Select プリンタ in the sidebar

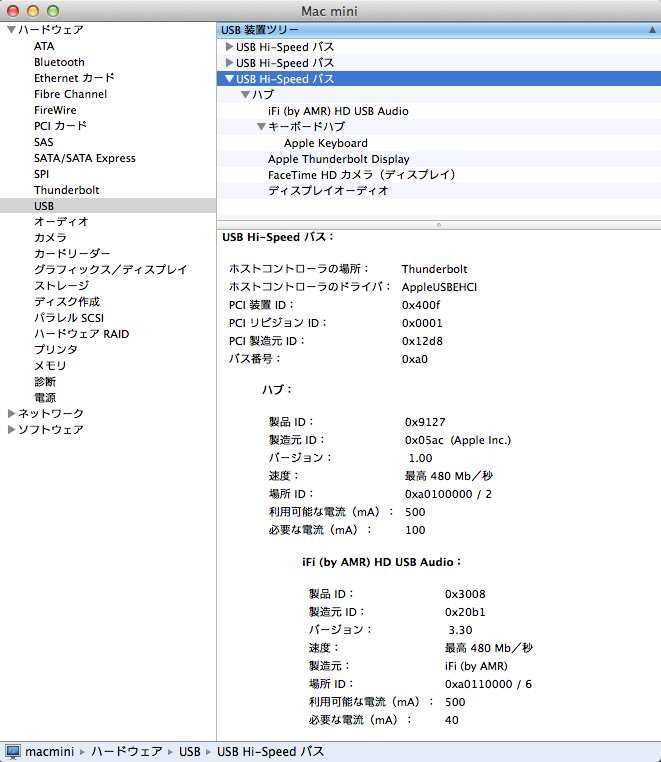point(56,349)
